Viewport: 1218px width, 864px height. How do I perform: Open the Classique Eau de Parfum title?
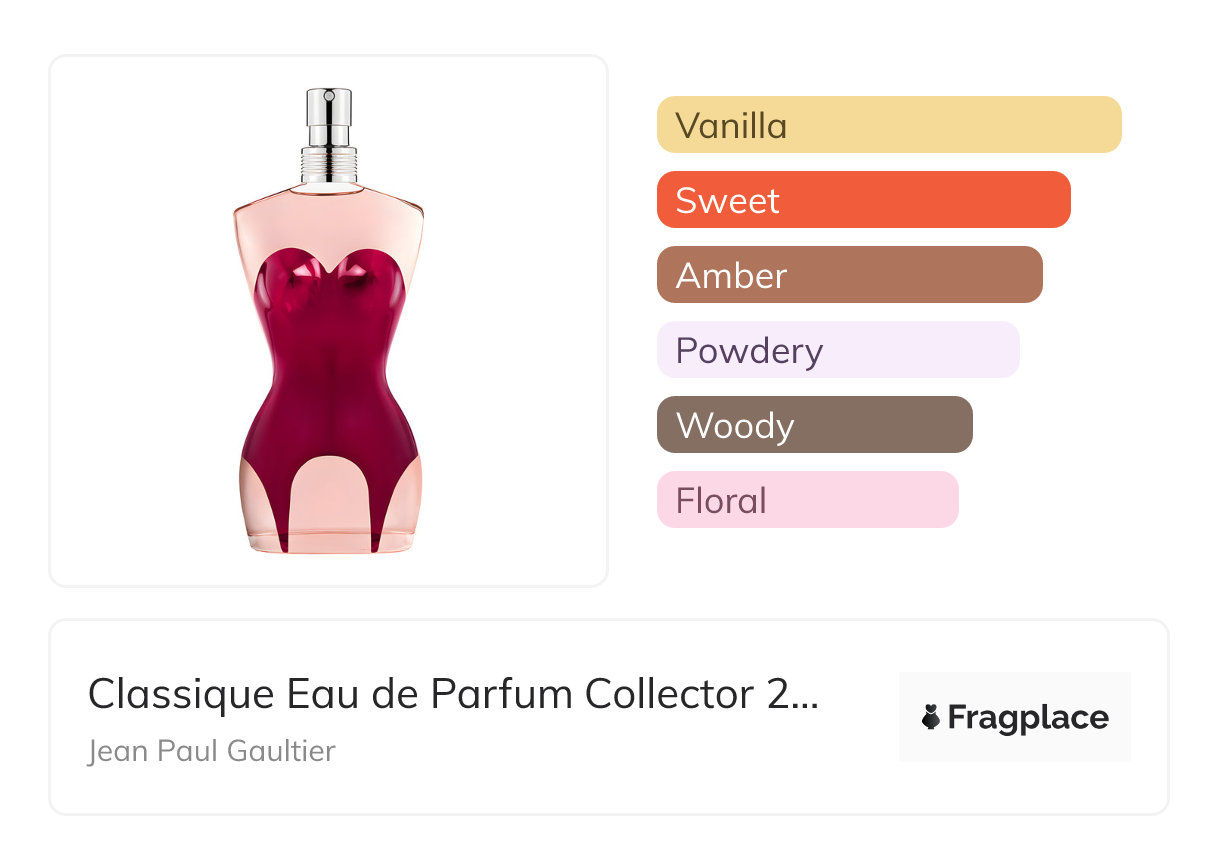[453, 693]
